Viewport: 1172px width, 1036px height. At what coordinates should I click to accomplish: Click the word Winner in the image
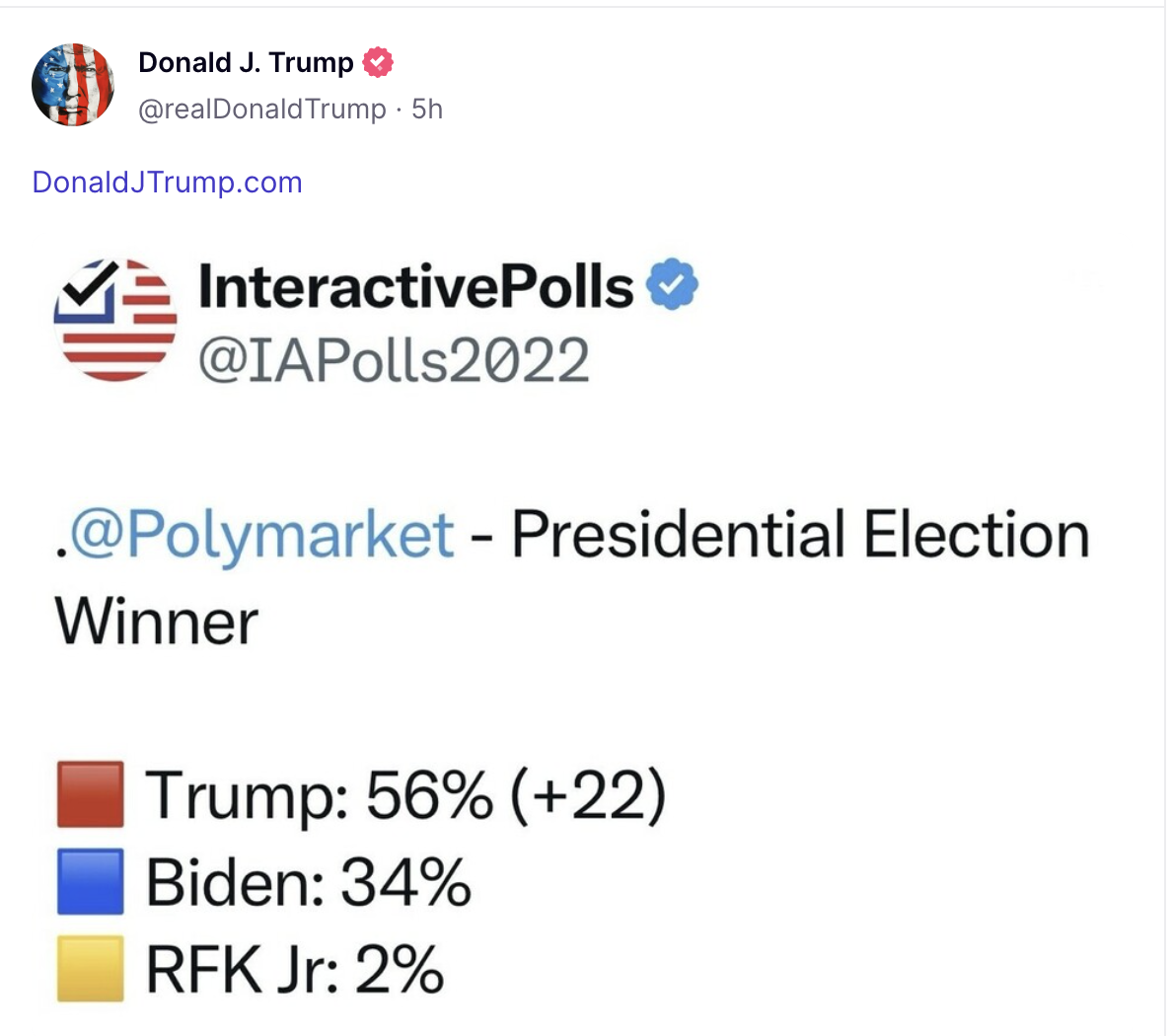(156, 623)
